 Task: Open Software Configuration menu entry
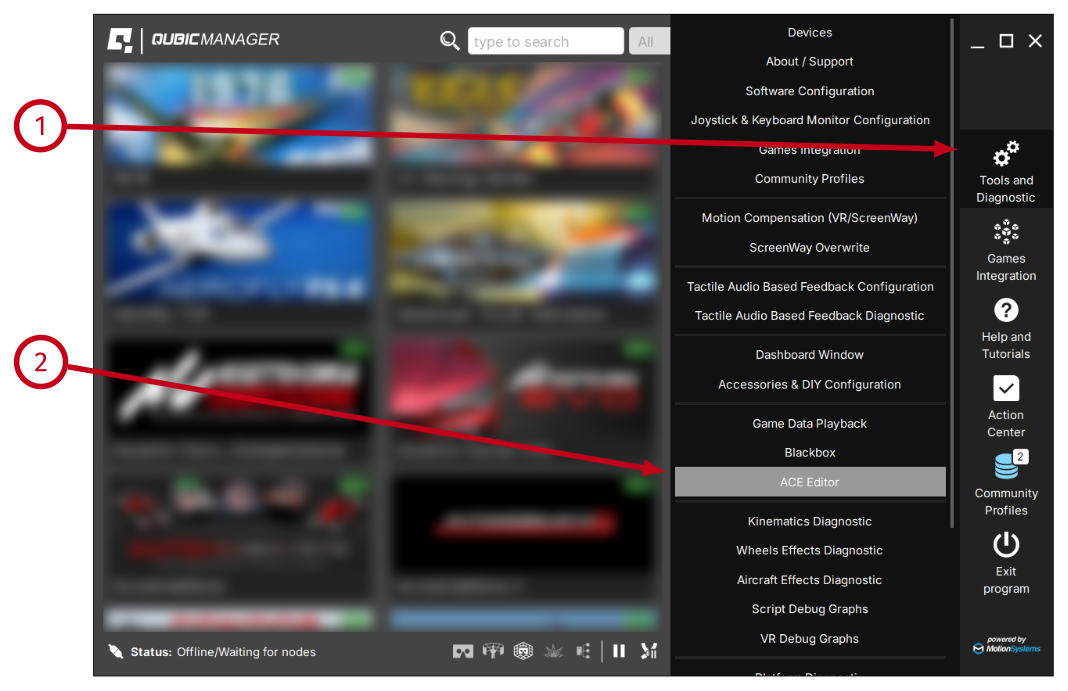tap(809, 91)
